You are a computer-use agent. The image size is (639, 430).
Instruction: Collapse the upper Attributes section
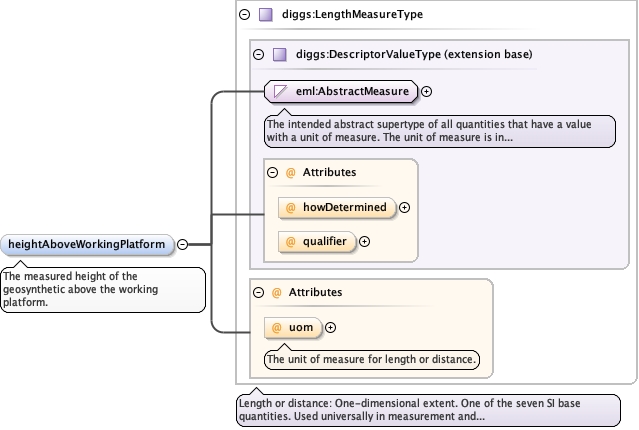(x=272, y=172)
